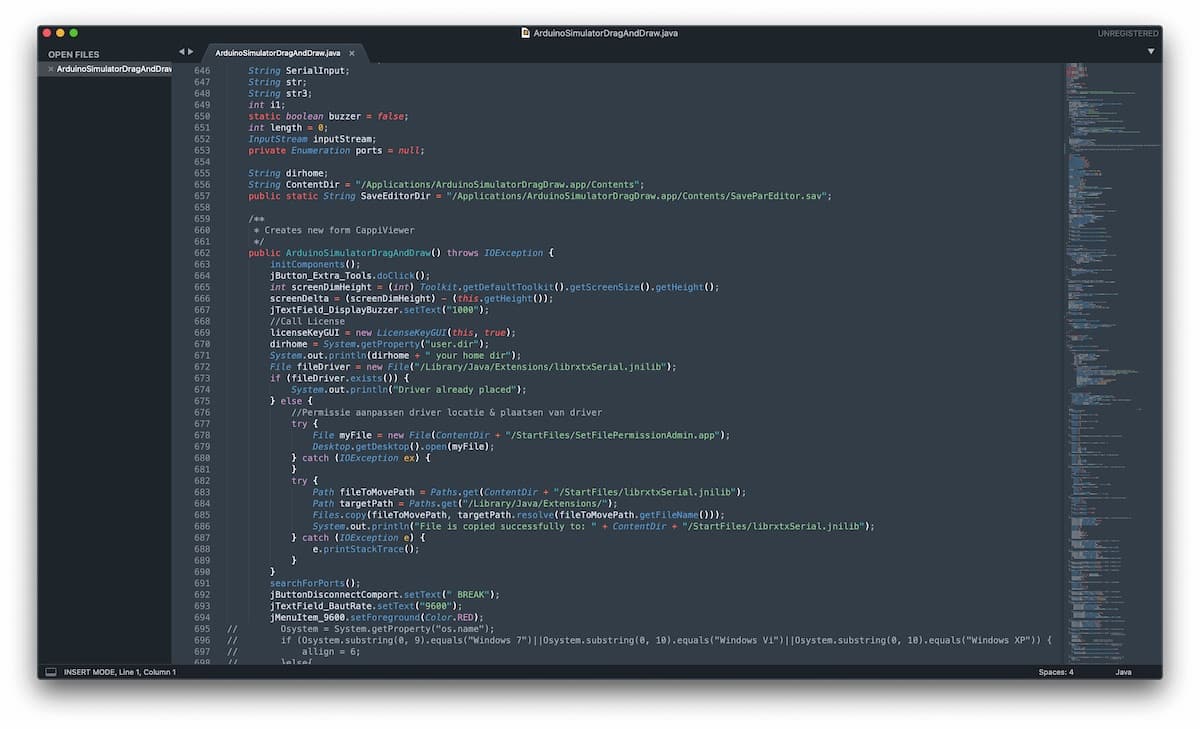Click the jTextField_BautRate.setText line
This screenshot has width=1200, height=729.
[x=366, y=606]
